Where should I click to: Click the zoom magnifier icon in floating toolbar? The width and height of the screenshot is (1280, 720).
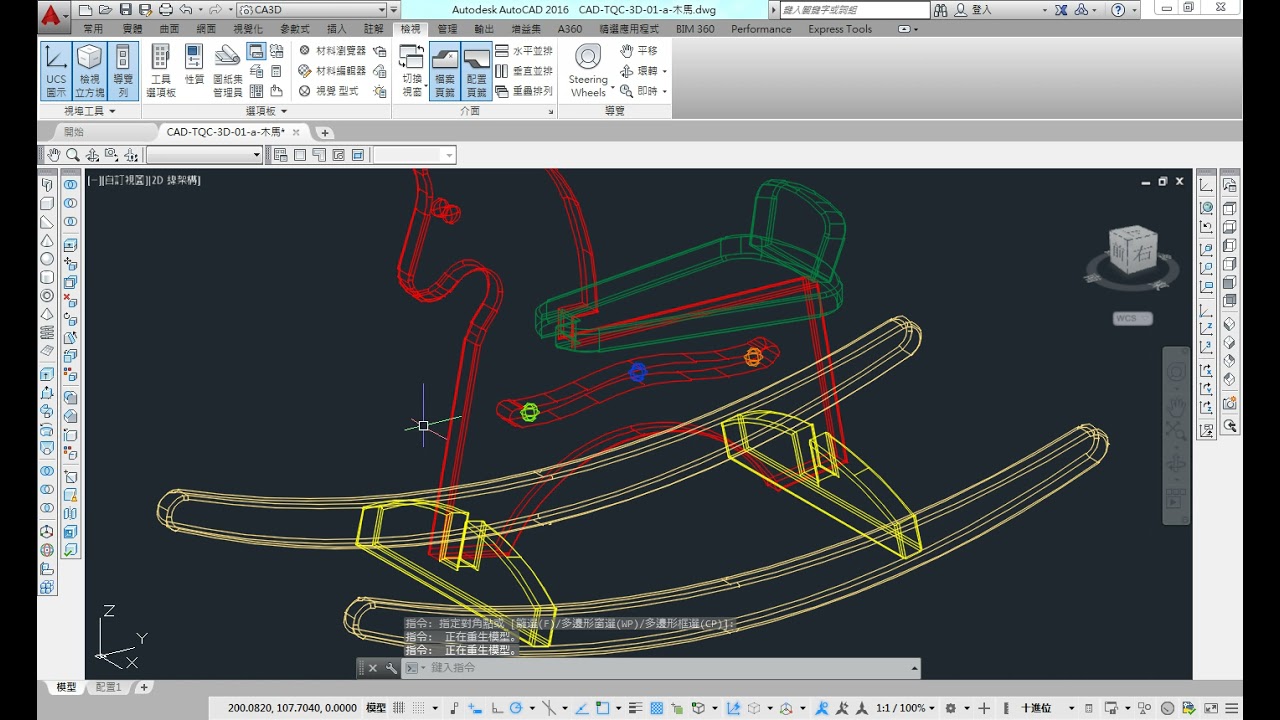coord(73,155)
